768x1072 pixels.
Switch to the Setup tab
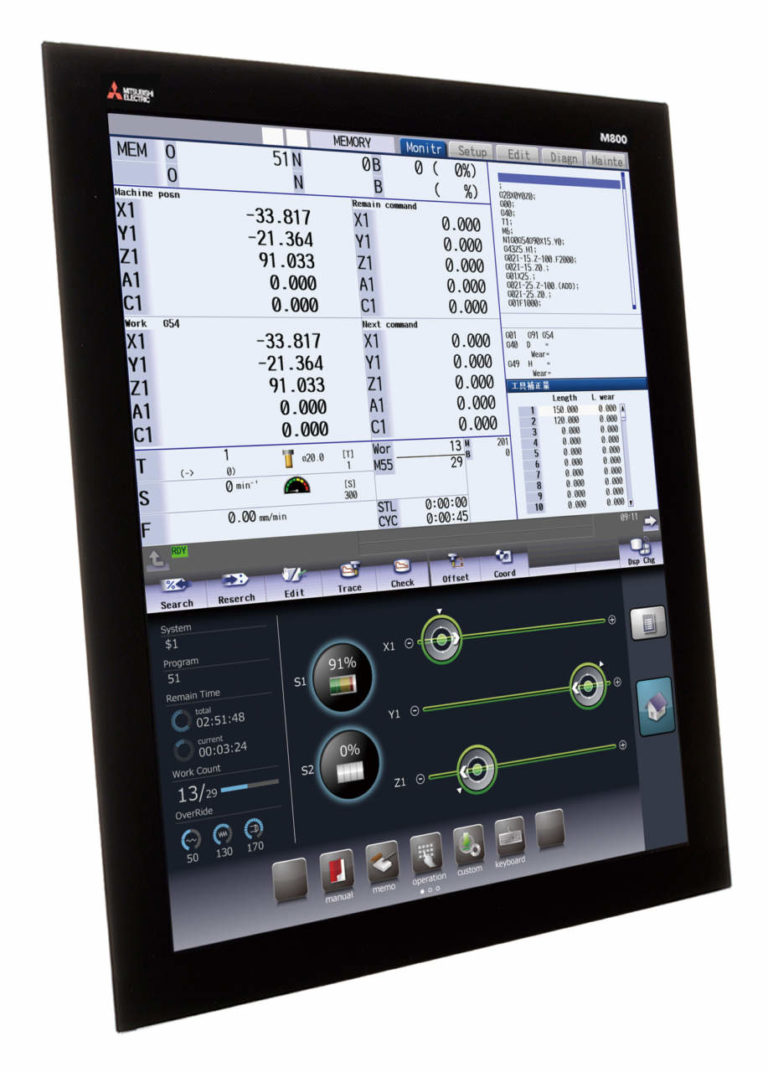coord(471,151)
